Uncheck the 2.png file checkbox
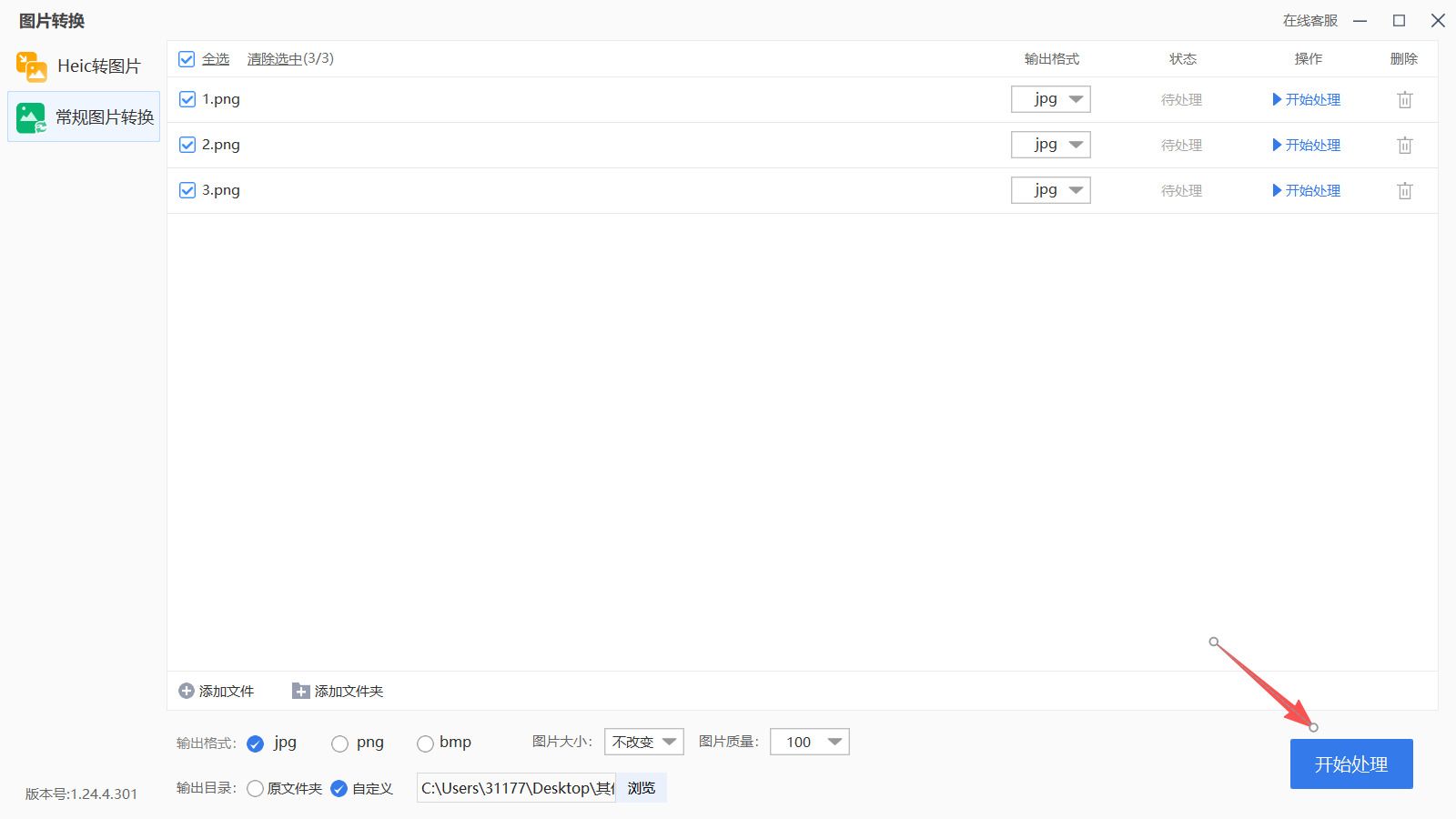 tap(187, 145)
